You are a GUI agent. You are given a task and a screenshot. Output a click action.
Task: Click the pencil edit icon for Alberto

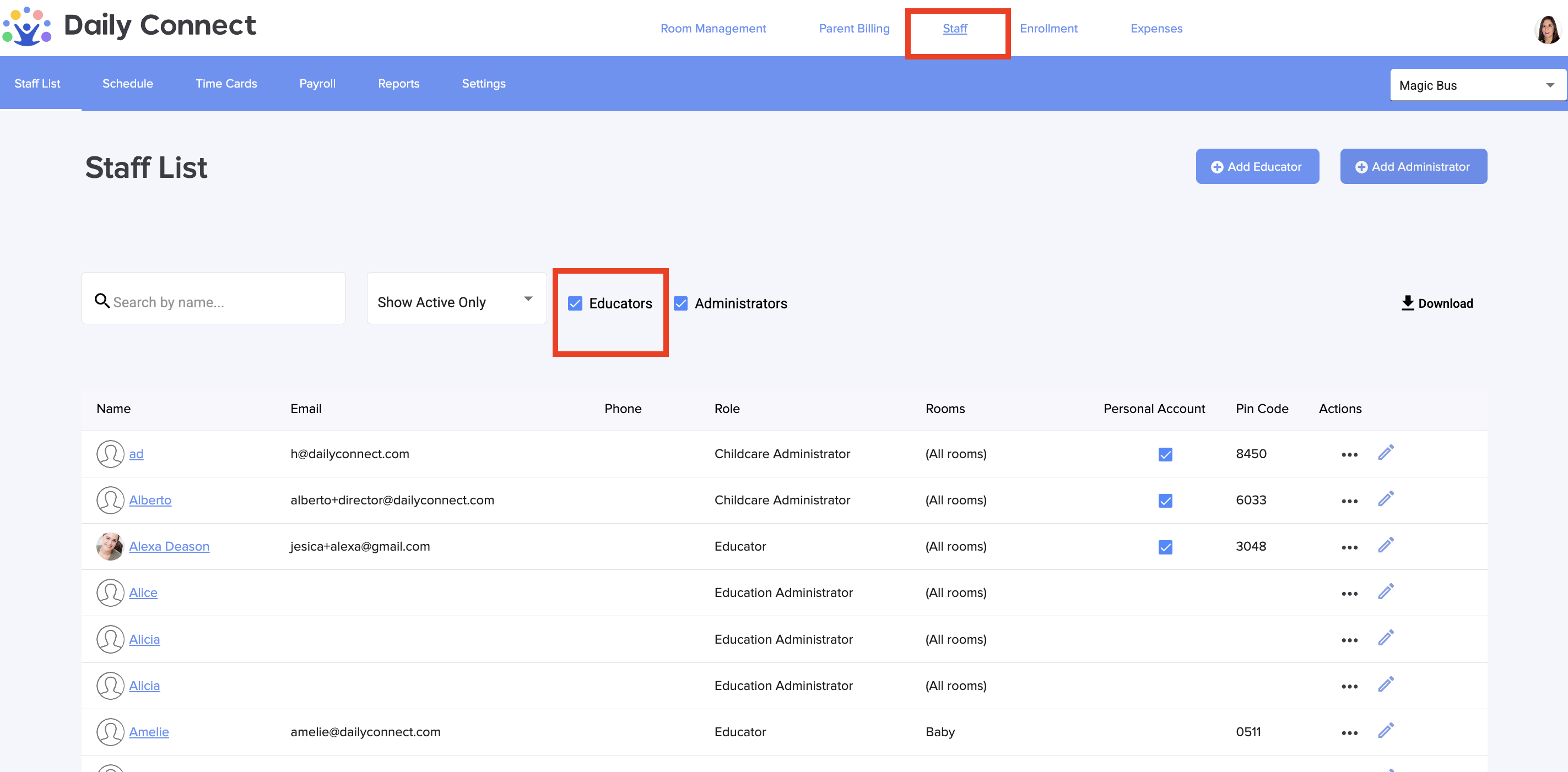(1386, 499)
